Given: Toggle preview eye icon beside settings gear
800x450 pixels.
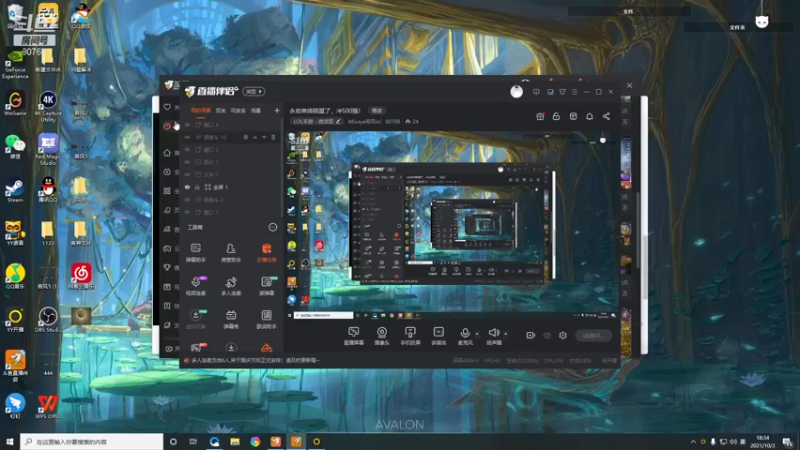Looking at the screenshot, I should coord(547,335).
